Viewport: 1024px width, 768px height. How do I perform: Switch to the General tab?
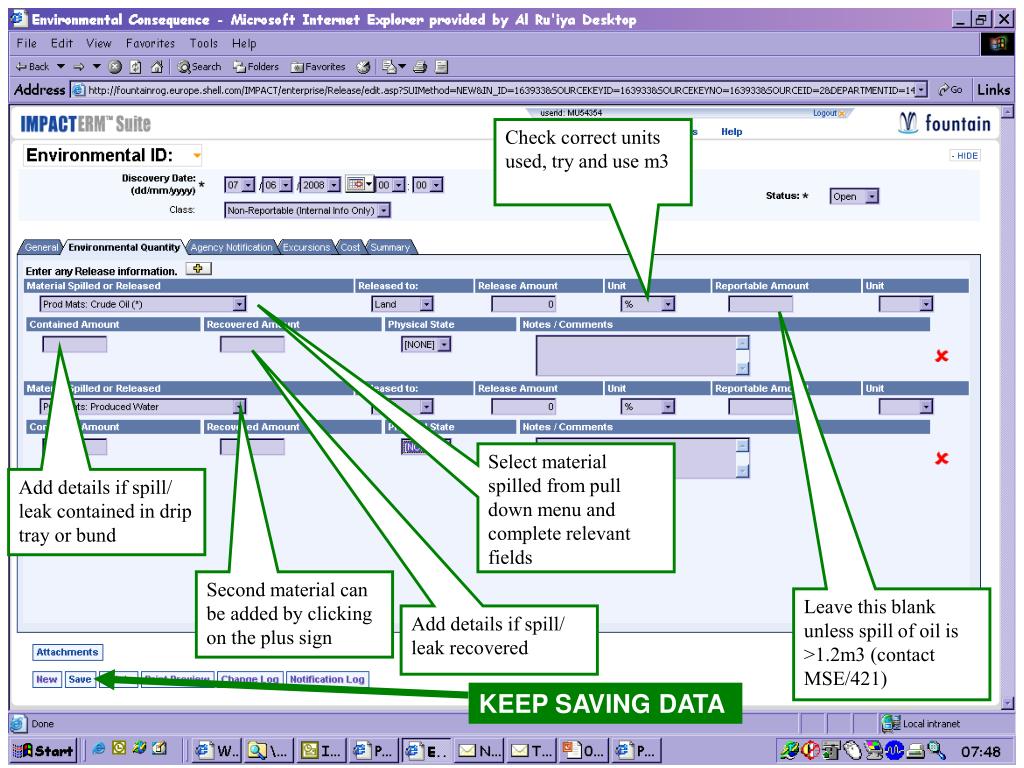tap(41, 248)
